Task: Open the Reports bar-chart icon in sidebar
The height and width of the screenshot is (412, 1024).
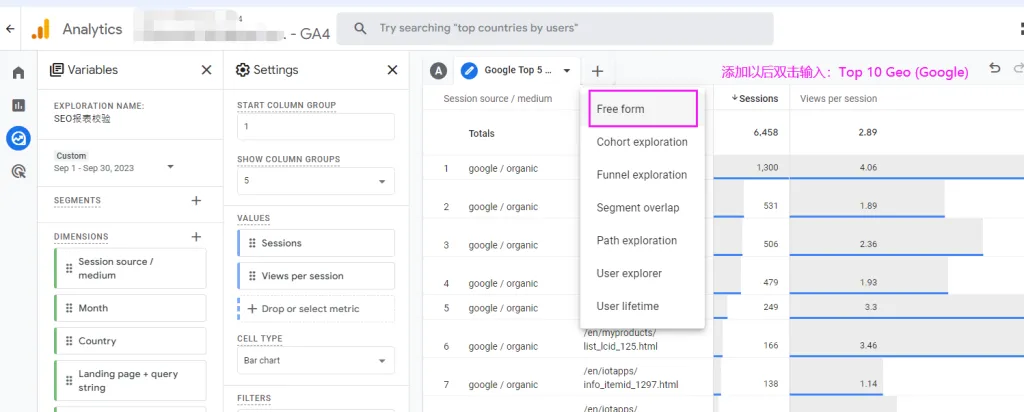Action: tap(18, 105)
